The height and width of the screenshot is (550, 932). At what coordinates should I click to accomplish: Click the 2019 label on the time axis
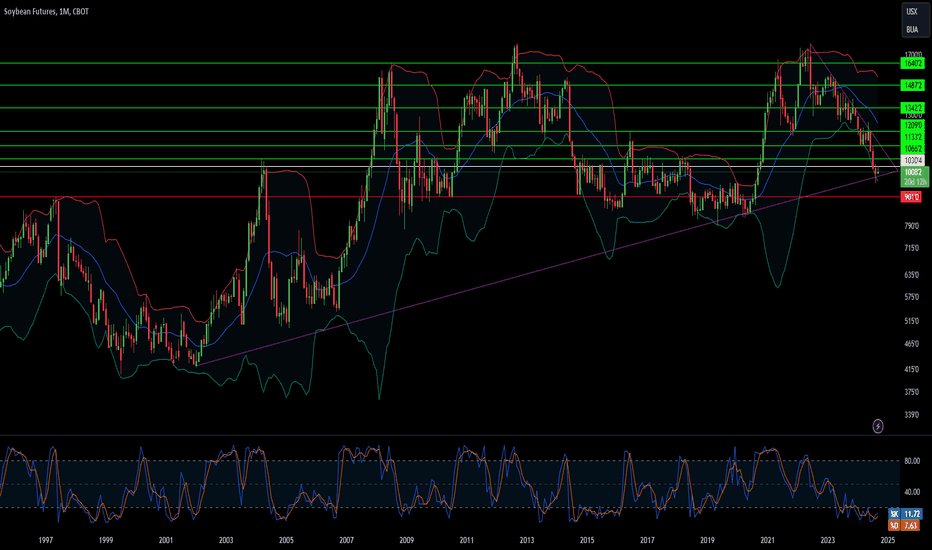707,540
